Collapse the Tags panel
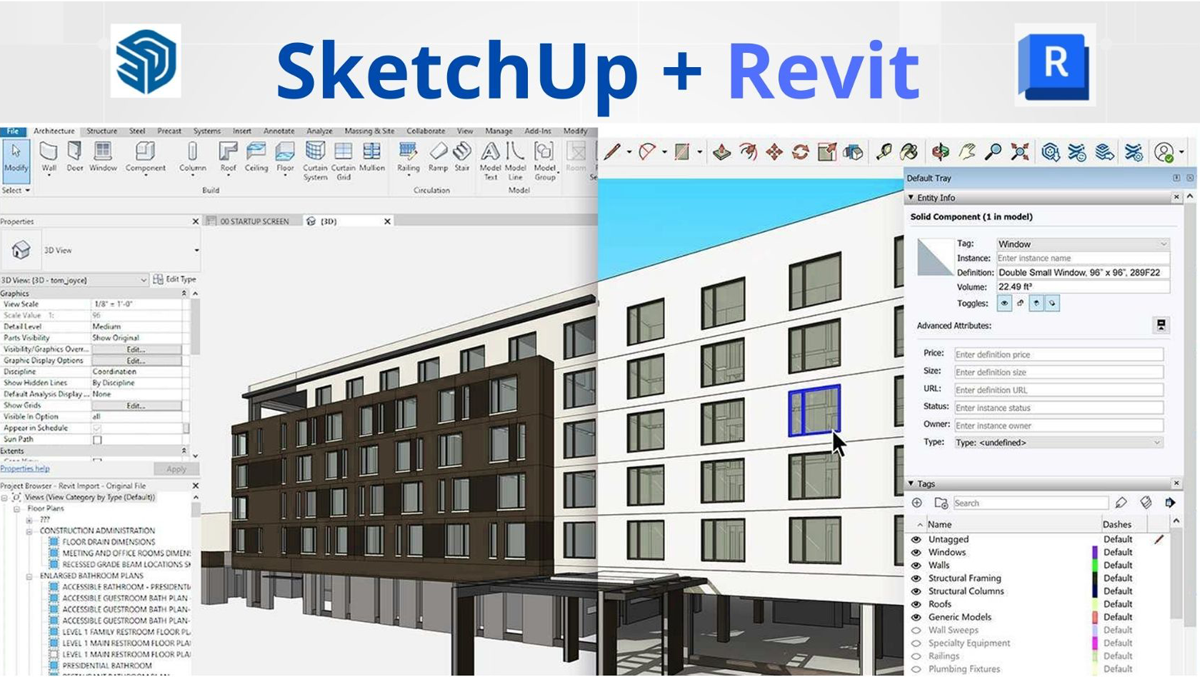Screen dimensions: 1200x677 point(910,483)
